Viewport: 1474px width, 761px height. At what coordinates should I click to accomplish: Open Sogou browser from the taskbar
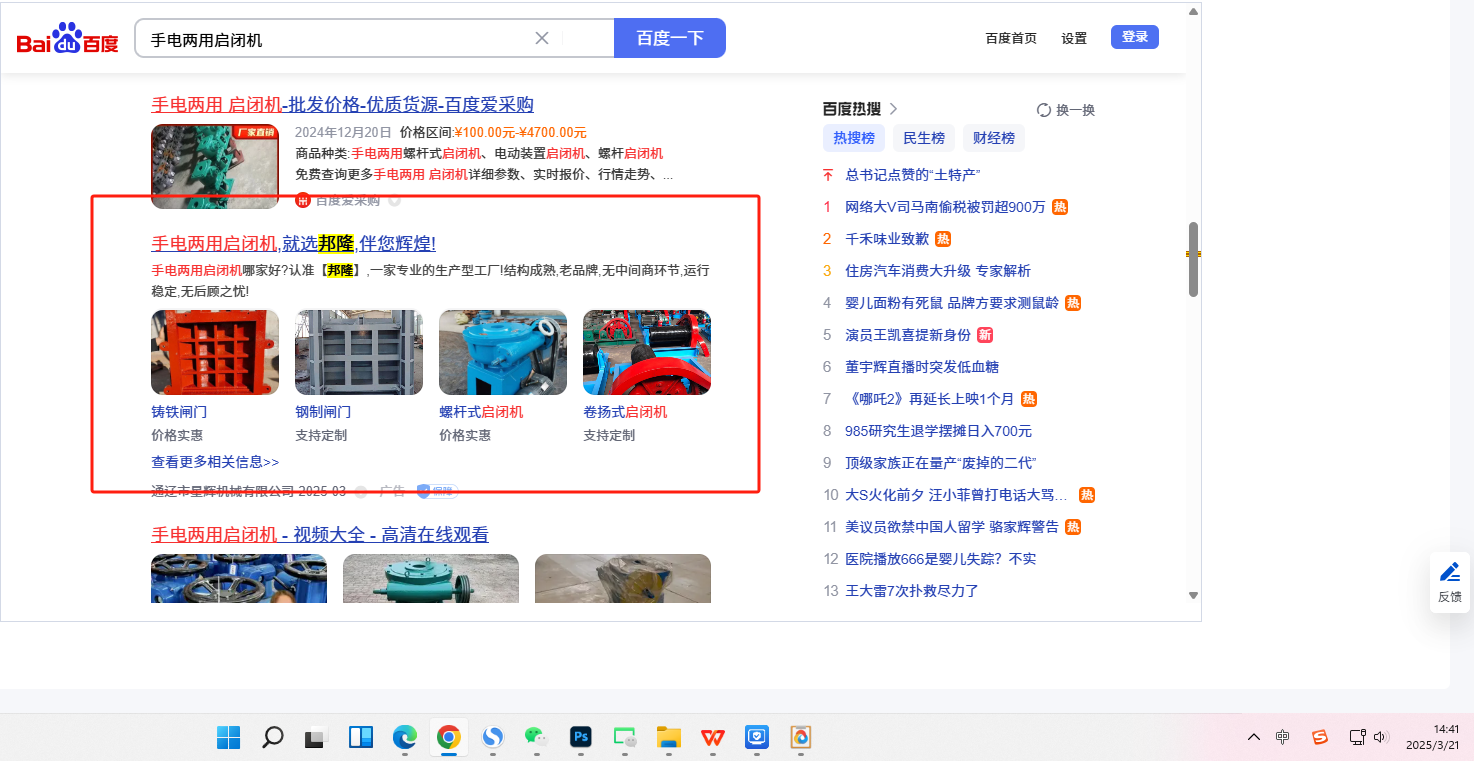(492, 738)
